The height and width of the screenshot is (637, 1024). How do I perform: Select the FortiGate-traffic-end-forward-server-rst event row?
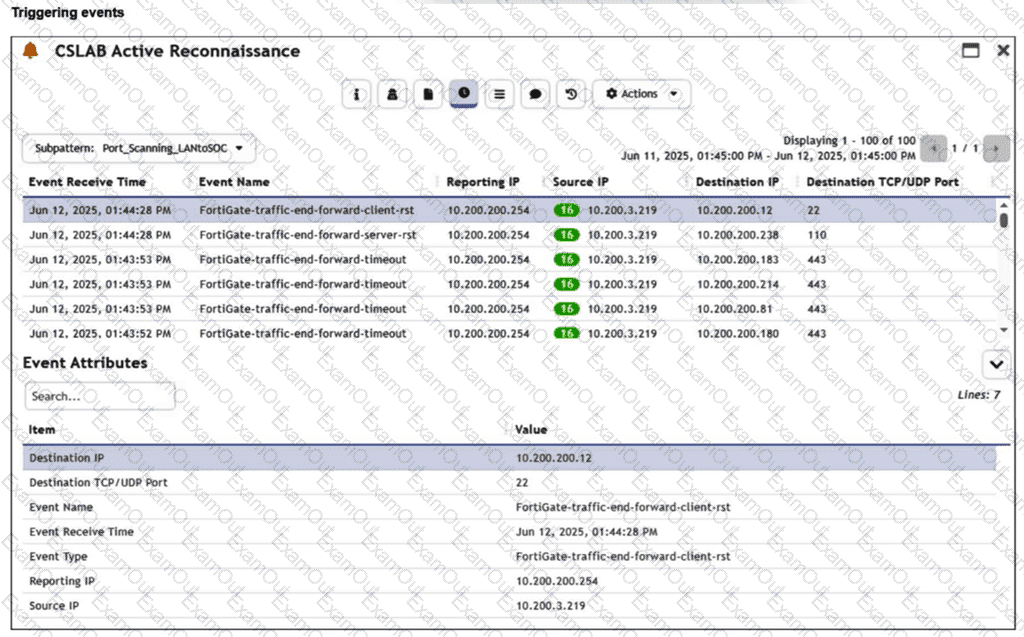(307, 235)
